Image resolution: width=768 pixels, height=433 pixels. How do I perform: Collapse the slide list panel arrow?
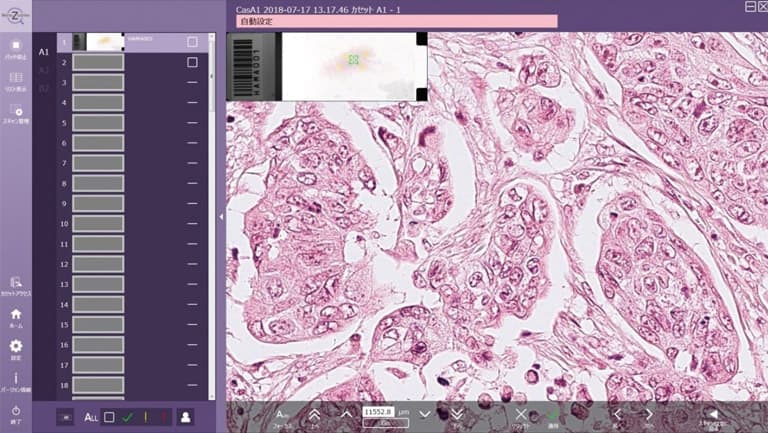tap(220, 216)
